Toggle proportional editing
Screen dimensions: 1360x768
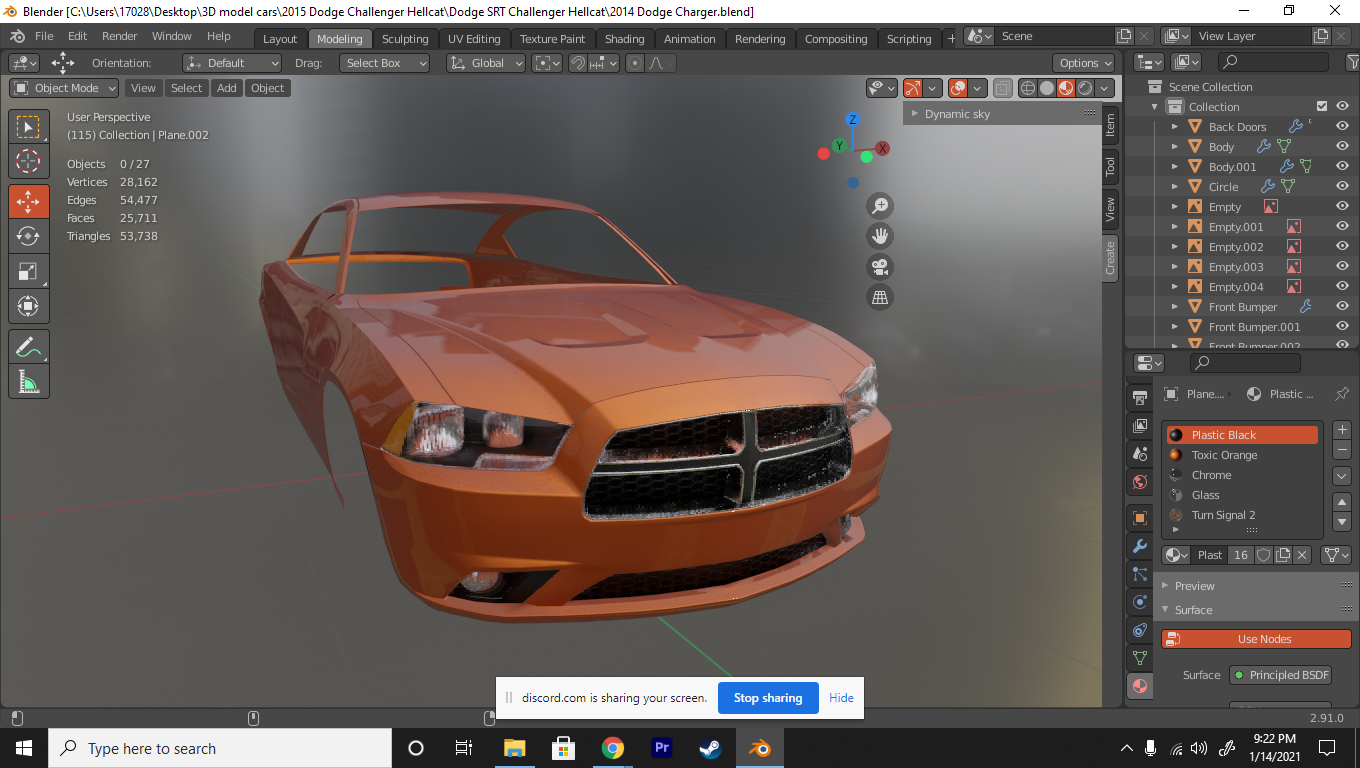coord(634,63)
